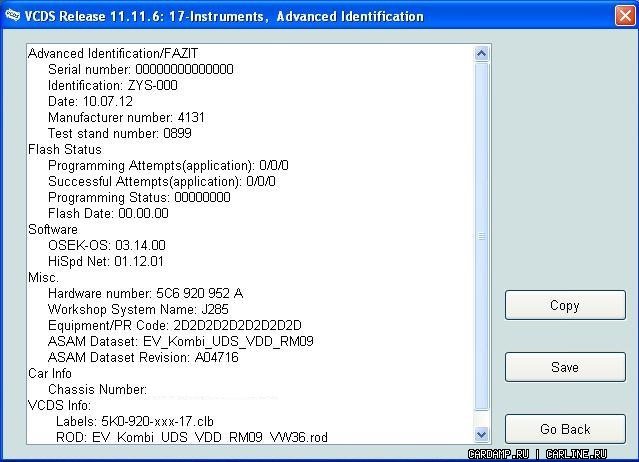Click the 'Car Info' heading
Viewport: 639px width, 462px height.
point(50,373)
